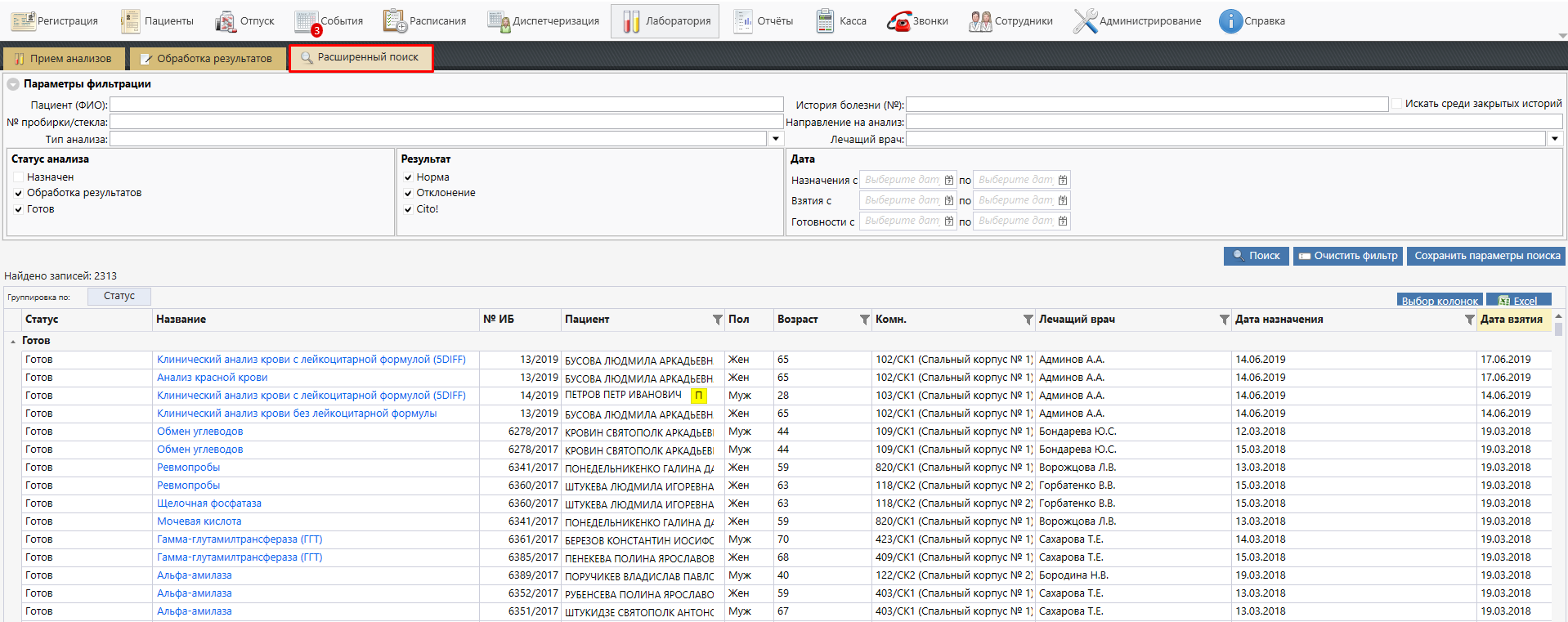This screenshot has width=1568, height=622.
Task: Click the yellow П marker beside Петров
Action: click(698, 396)
